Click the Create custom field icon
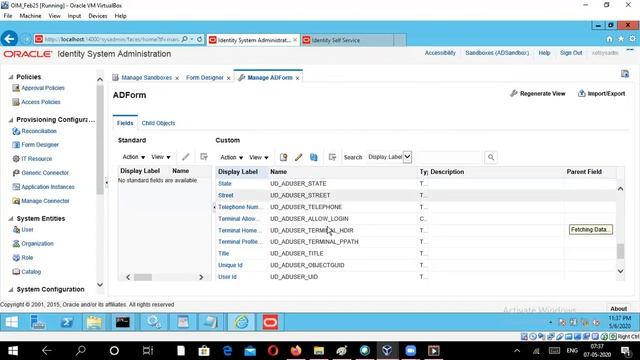The image size is (640, 360). coord(283,157)
